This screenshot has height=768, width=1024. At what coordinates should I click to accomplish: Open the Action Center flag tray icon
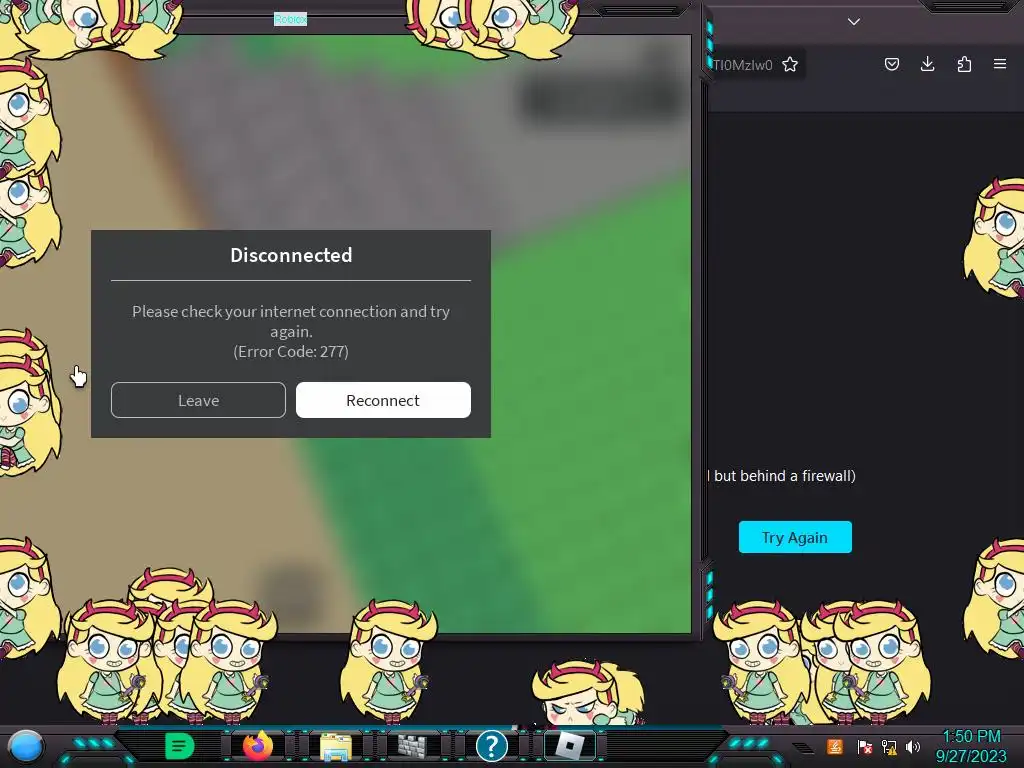(x=865, y=746)
